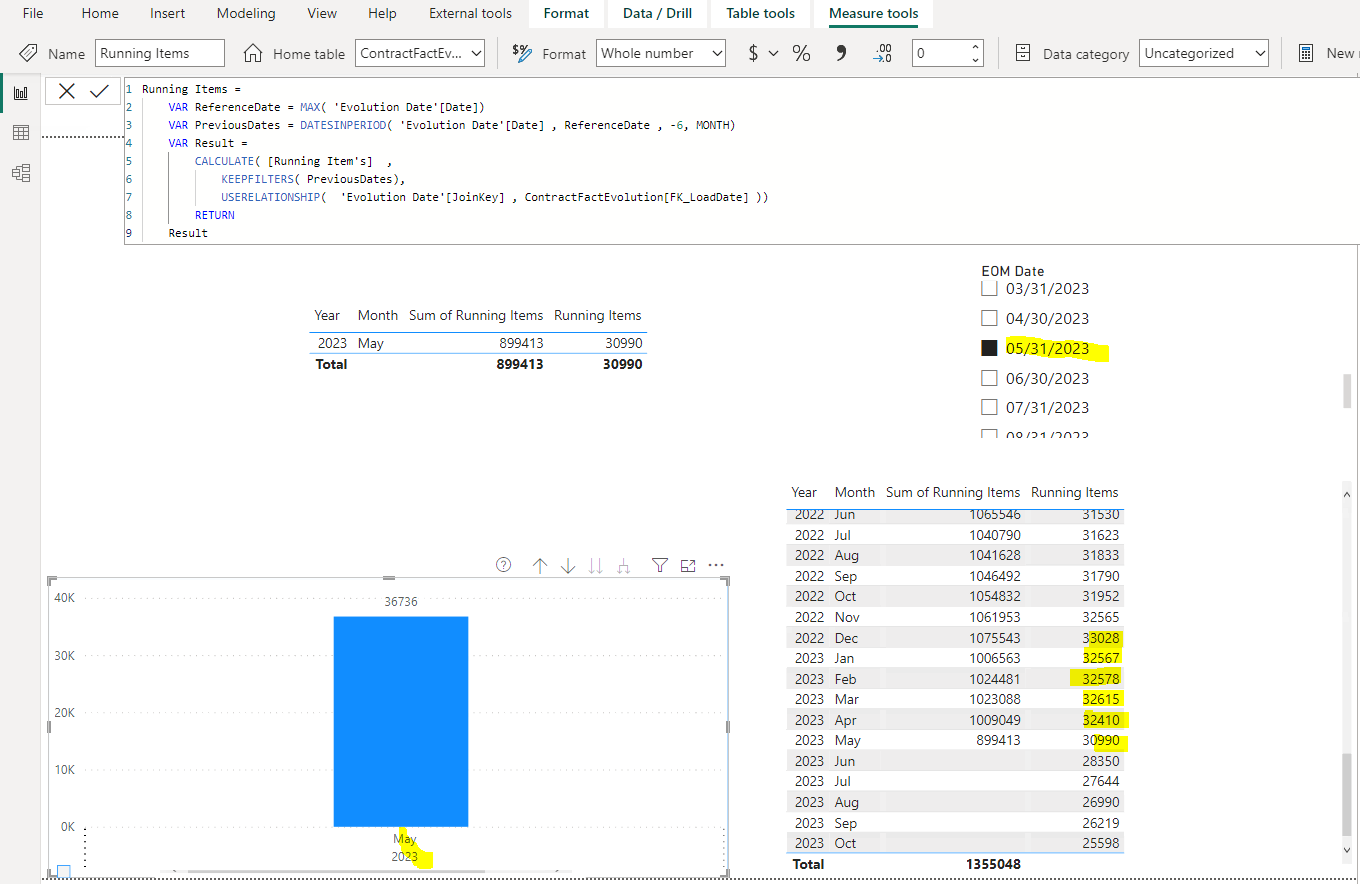
Task: Open the chart's filter funnel icon
Action: click(x=660, y=565)
